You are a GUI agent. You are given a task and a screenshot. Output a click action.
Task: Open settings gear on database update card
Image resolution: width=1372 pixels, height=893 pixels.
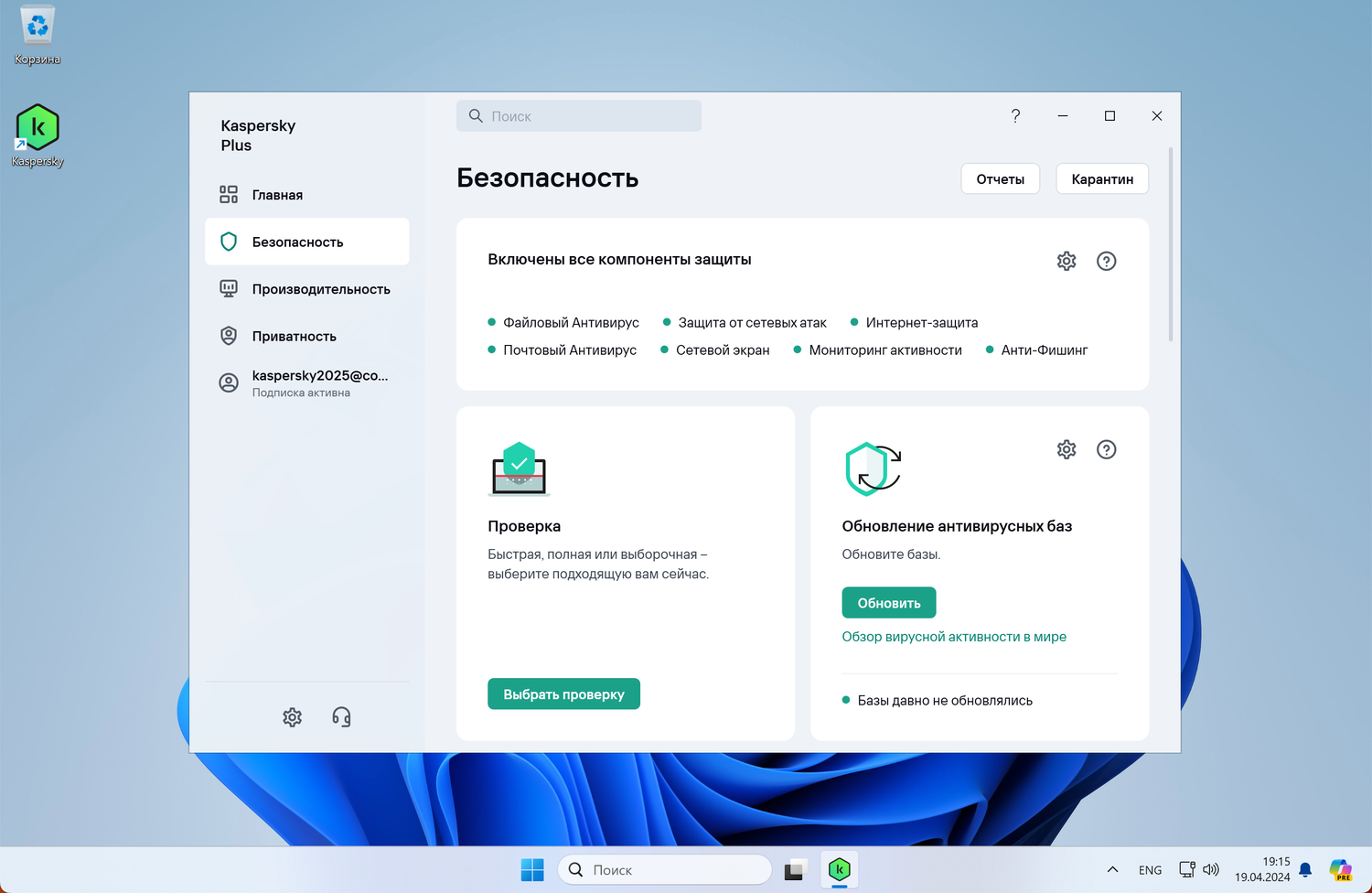point(1067,449)
